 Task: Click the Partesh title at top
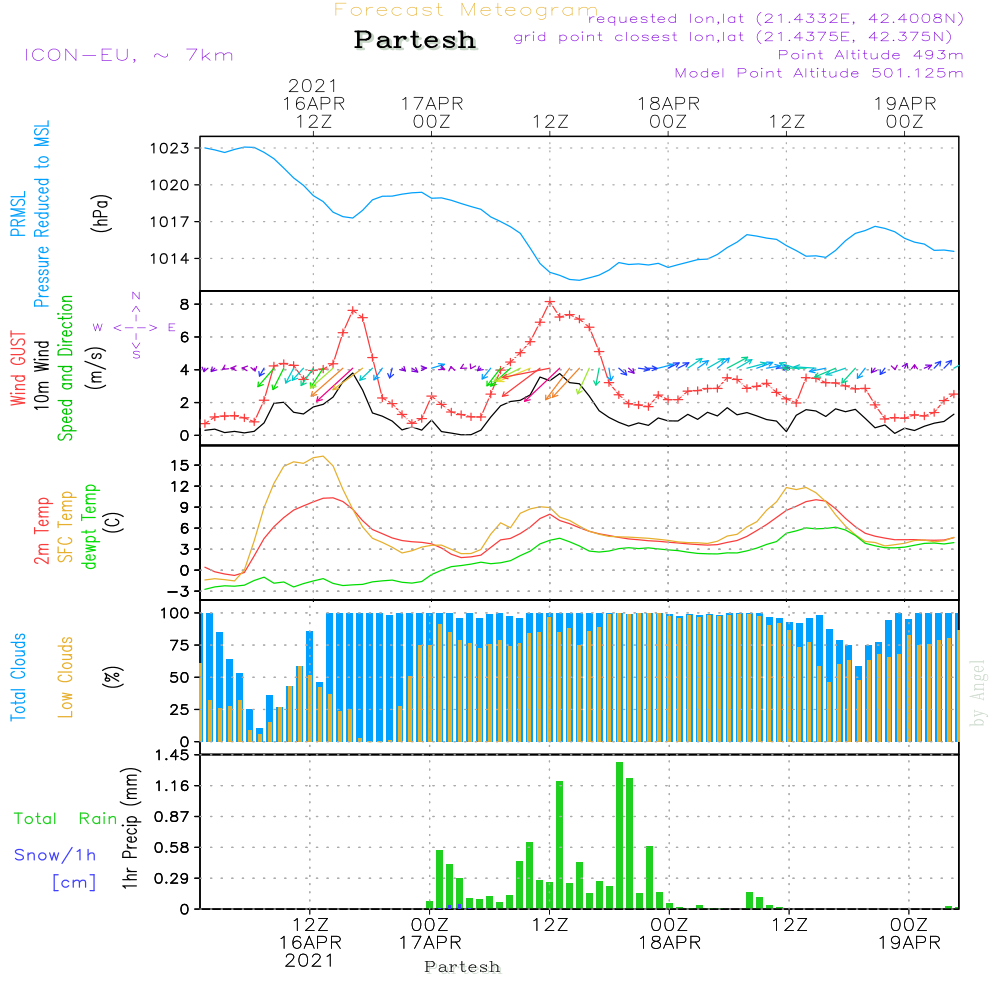(415, 40)
